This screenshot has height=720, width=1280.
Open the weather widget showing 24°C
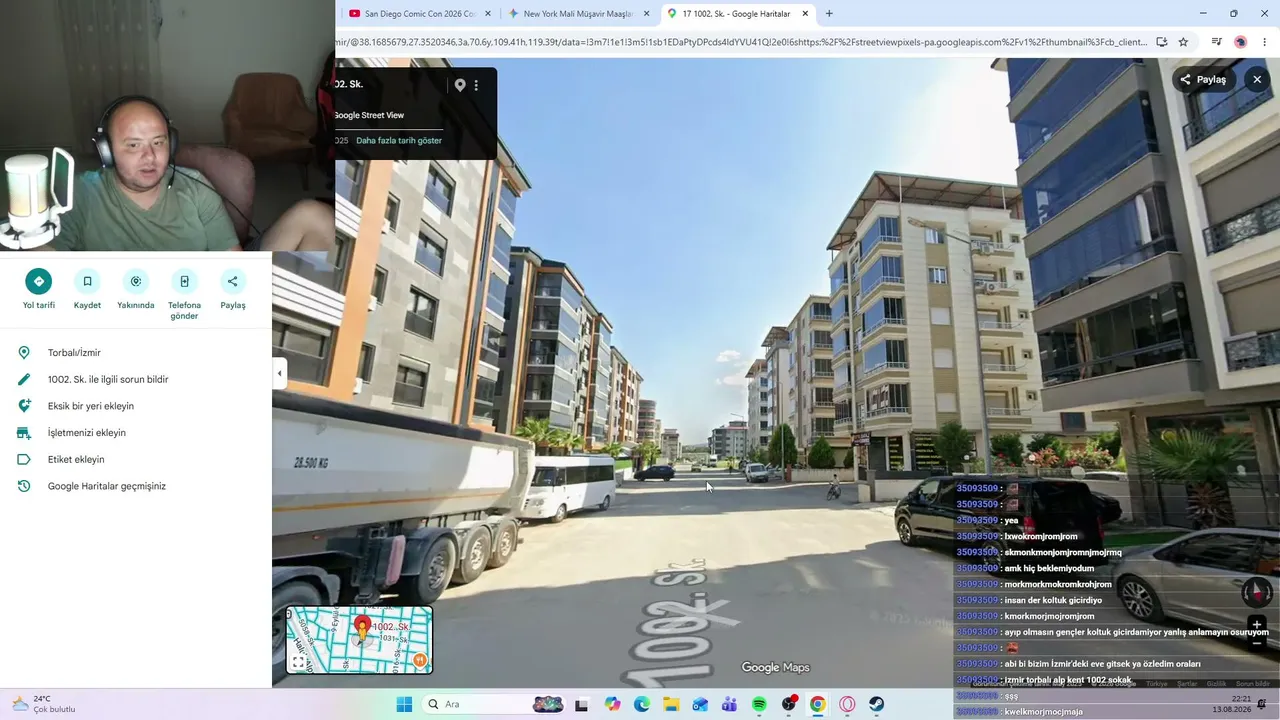44,704
